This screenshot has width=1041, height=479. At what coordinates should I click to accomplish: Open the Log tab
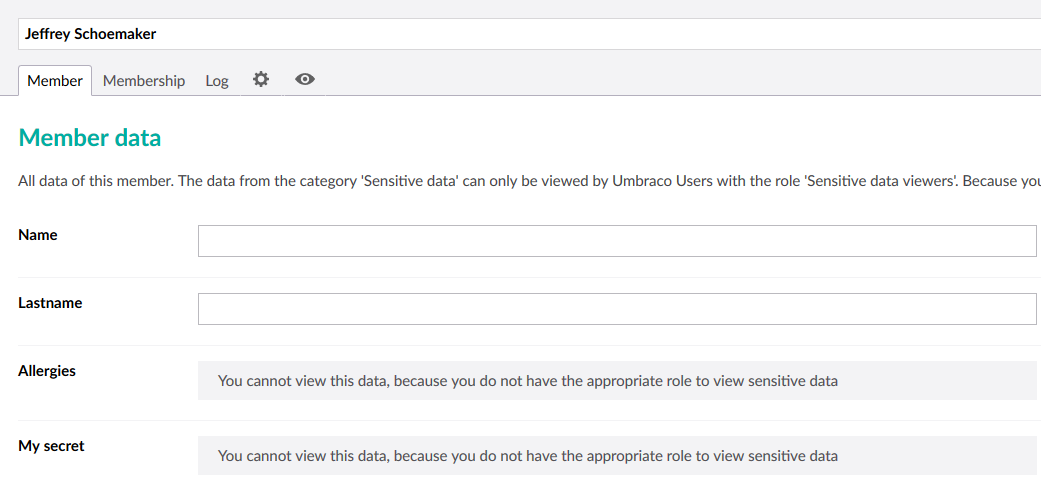[x=217, y=81]
